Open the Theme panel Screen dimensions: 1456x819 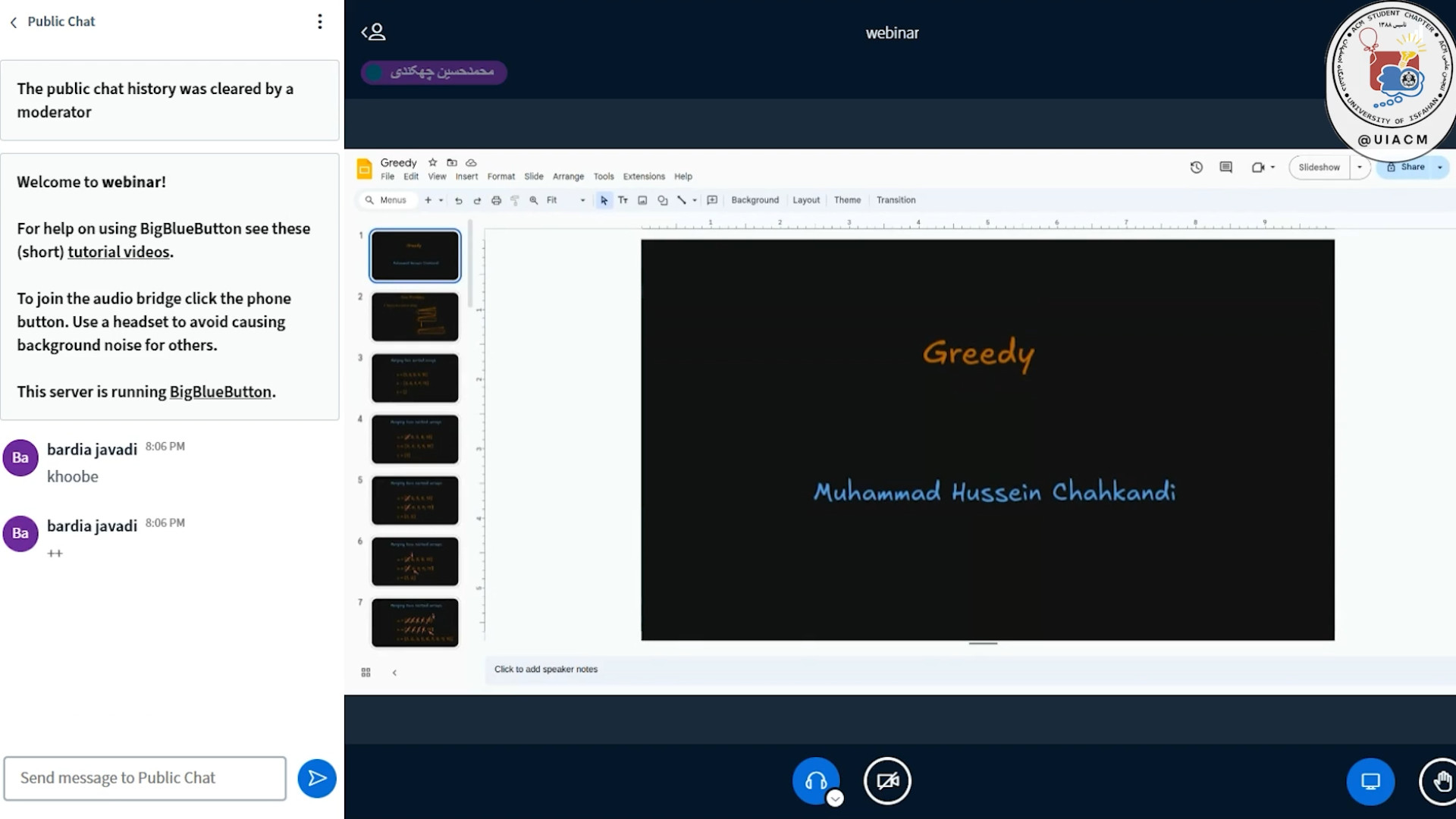[847, 200]
